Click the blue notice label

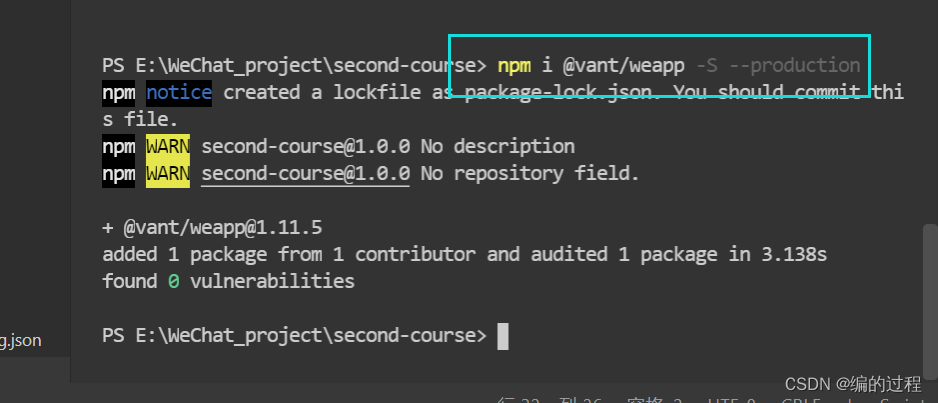pos(179,93)
